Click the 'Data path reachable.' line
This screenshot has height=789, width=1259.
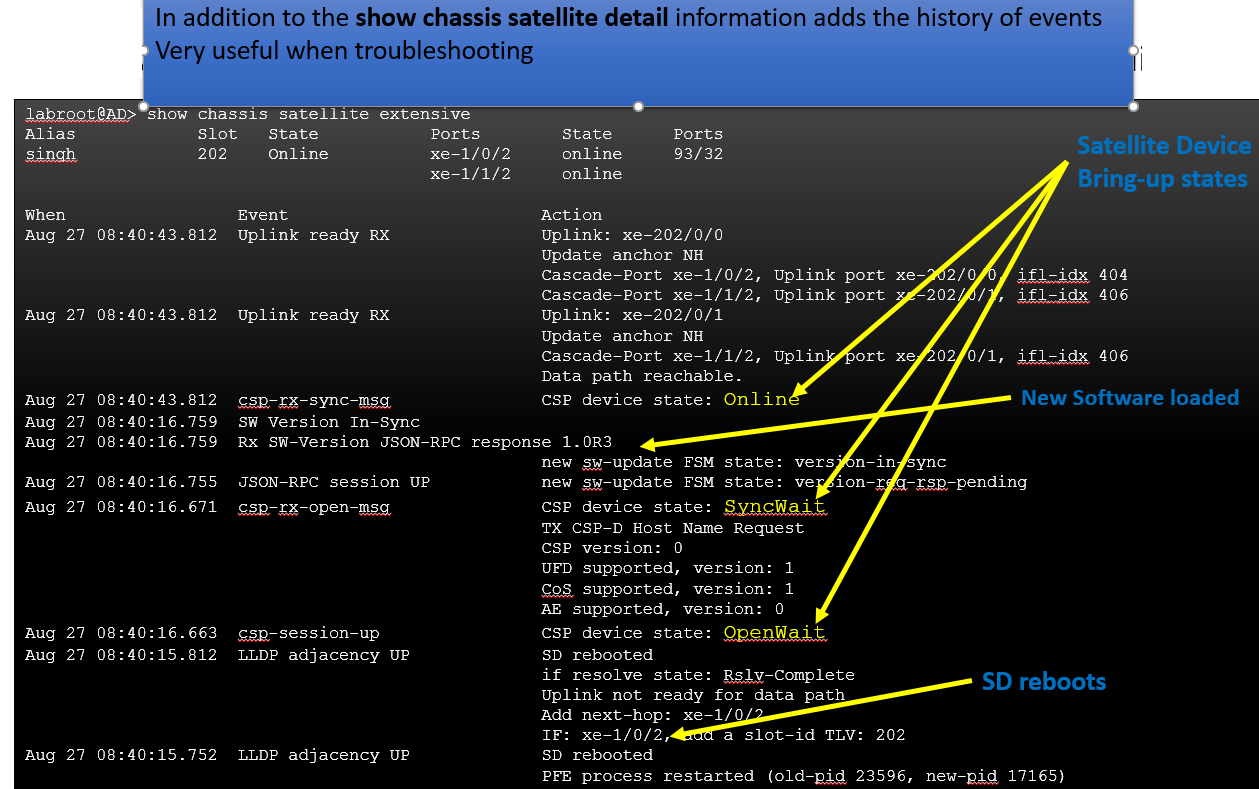click(642, 376)
